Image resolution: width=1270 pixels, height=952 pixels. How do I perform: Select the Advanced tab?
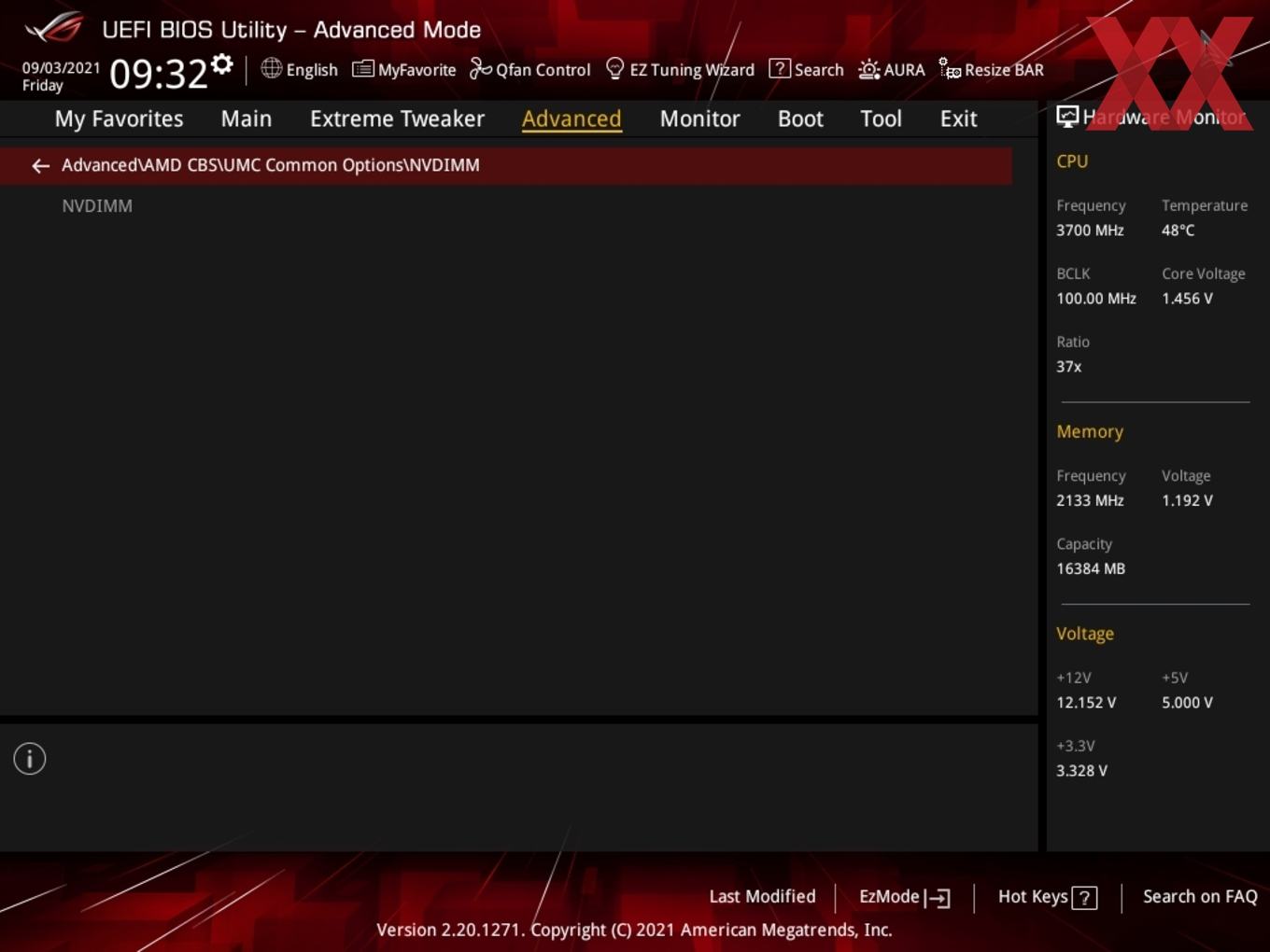coord(571,119)
